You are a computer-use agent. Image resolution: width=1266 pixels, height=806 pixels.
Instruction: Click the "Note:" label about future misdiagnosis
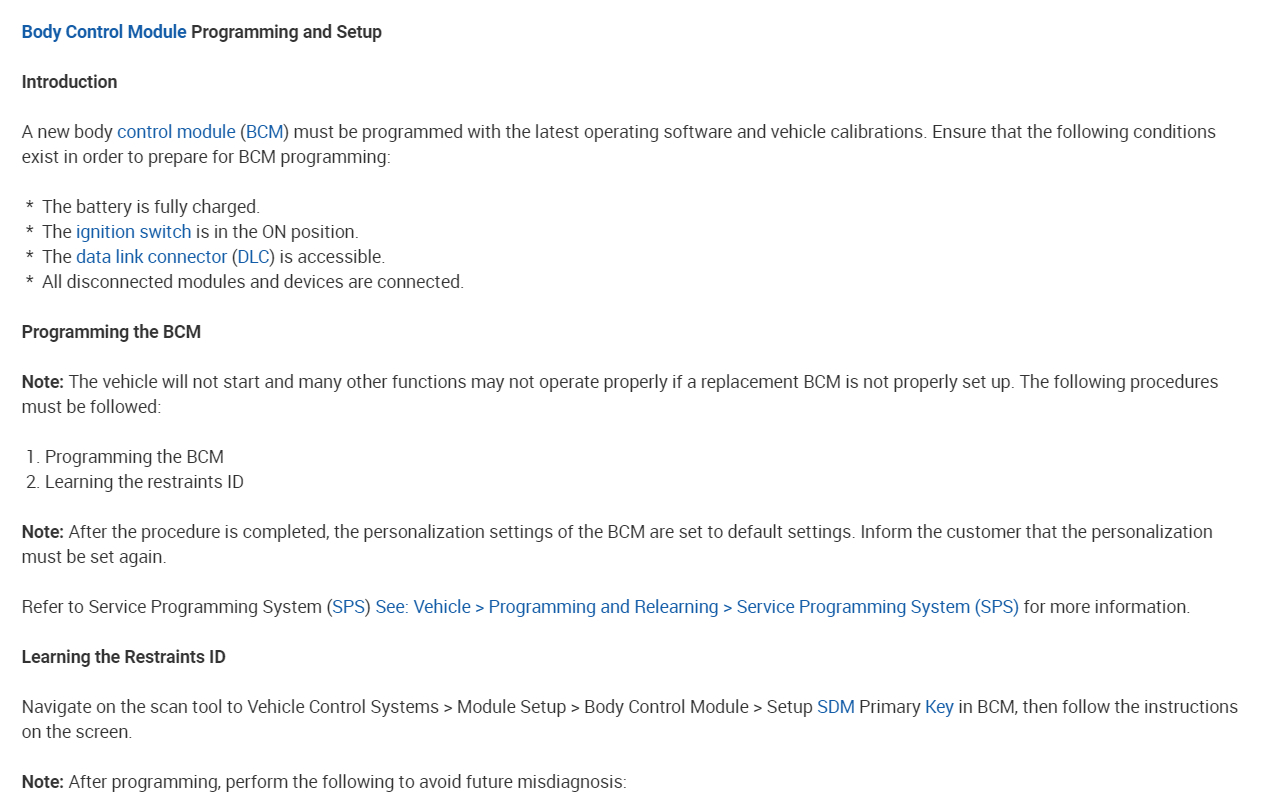point(43,782)
